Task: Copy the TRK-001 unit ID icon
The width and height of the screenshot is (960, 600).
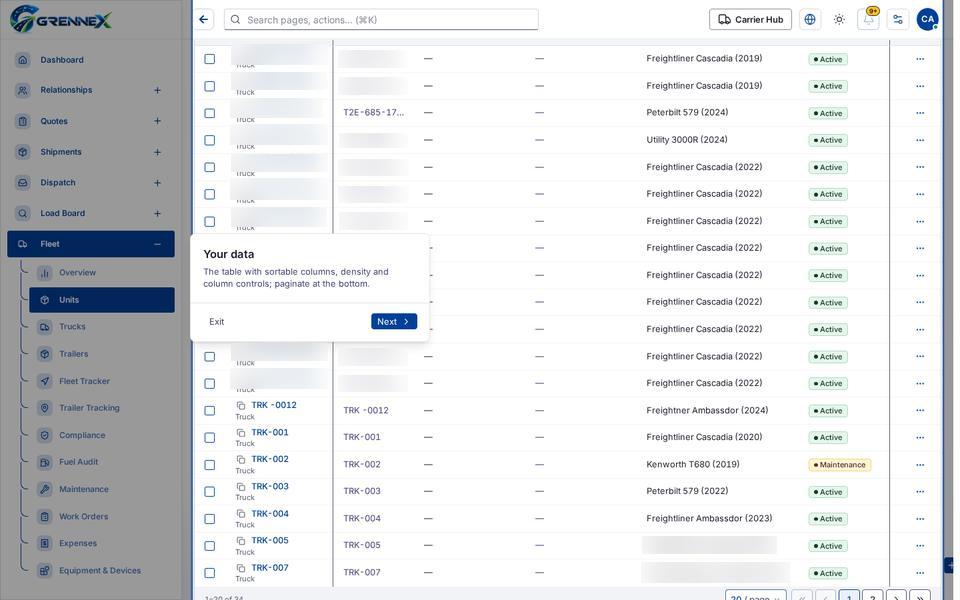Action: (241, 433)
